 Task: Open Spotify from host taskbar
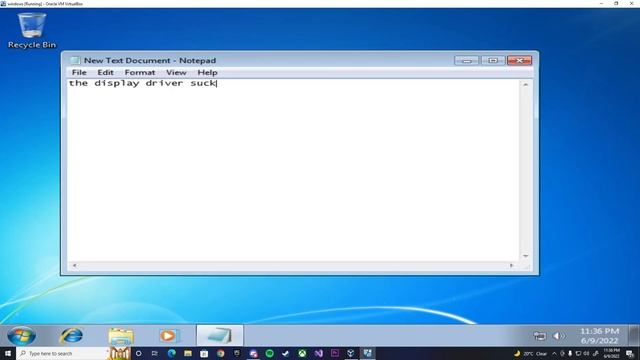[269, 353]
